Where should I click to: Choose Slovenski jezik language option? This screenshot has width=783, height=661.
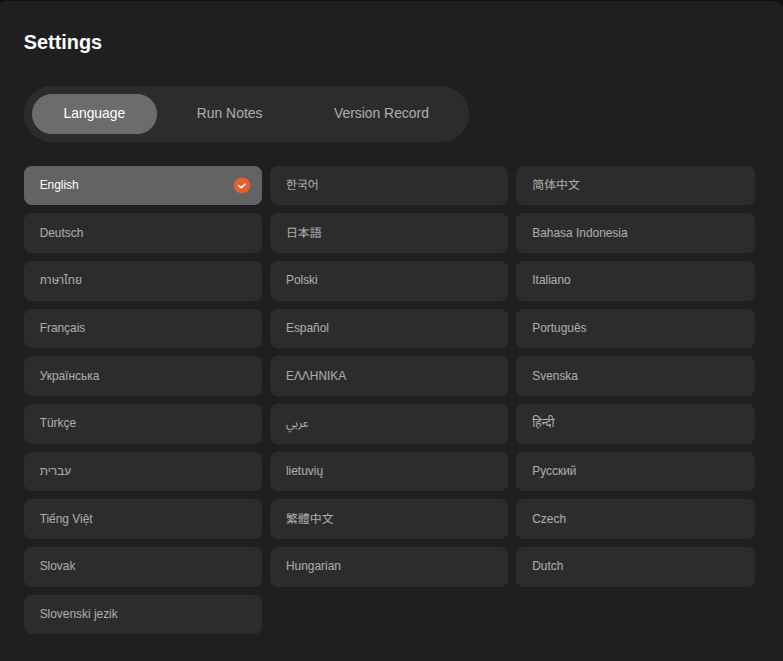(143, 614)
